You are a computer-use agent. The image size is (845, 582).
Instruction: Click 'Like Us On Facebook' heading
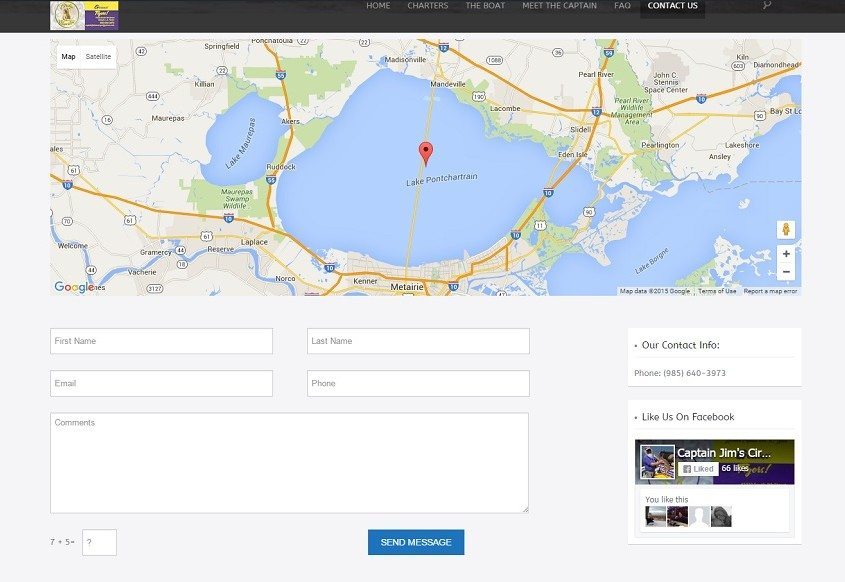tap(688, 417)
